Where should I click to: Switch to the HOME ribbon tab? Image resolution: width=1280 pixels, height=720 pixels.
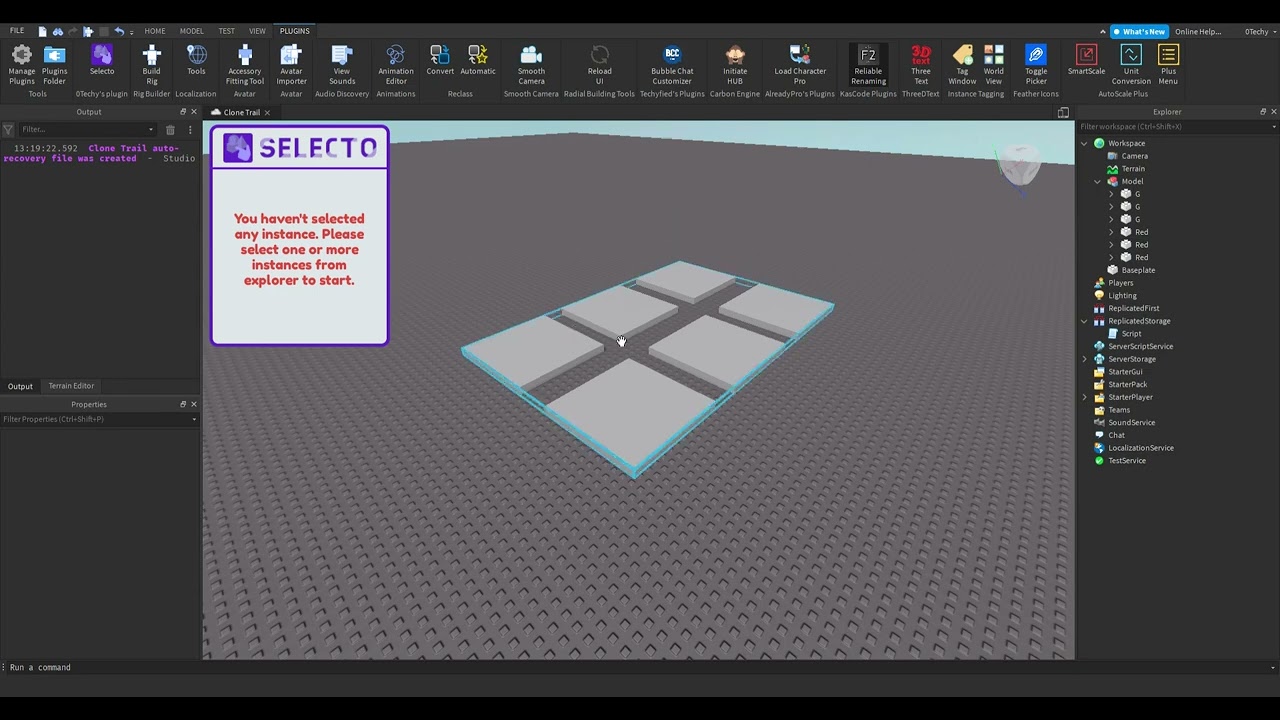click(154, 31)
